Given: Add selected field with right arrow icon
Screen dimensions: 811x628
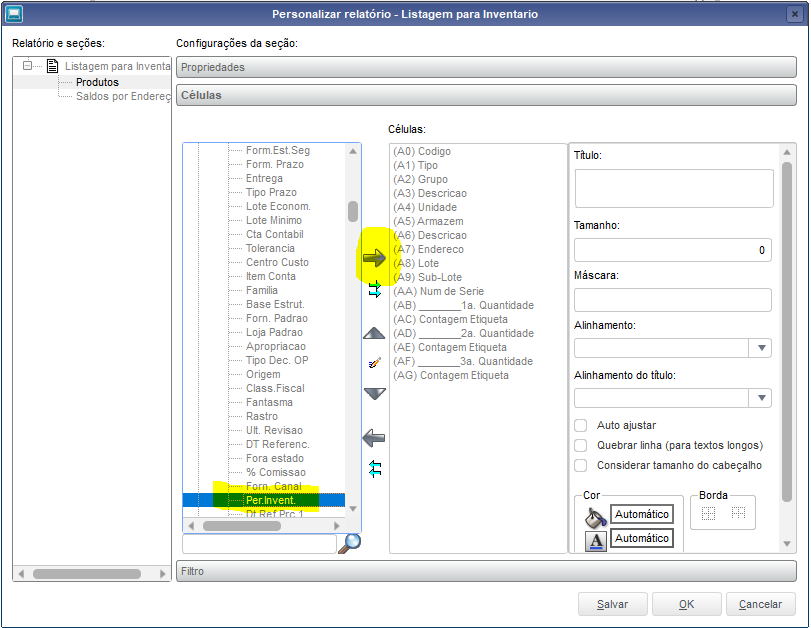Looking at the screenshot, I should click(374, 257).
